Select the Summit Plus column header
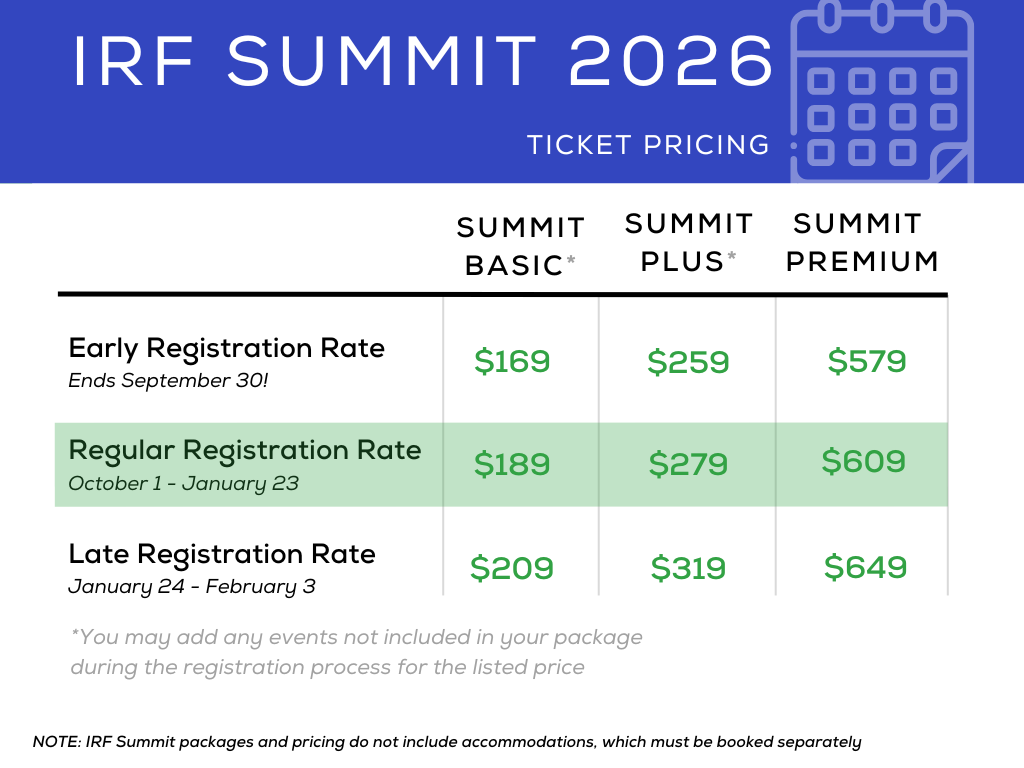 688,242
